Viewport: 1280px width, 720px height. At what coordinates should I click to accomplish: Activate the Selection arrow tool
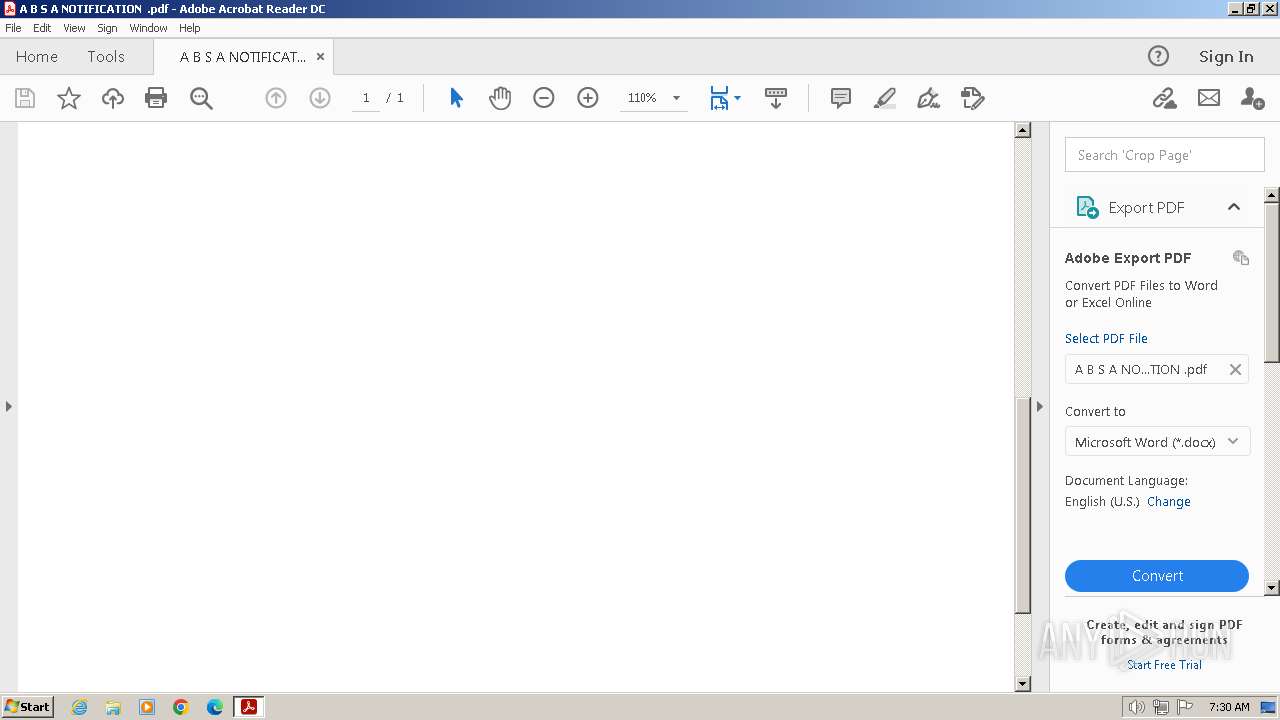point(456,98)
